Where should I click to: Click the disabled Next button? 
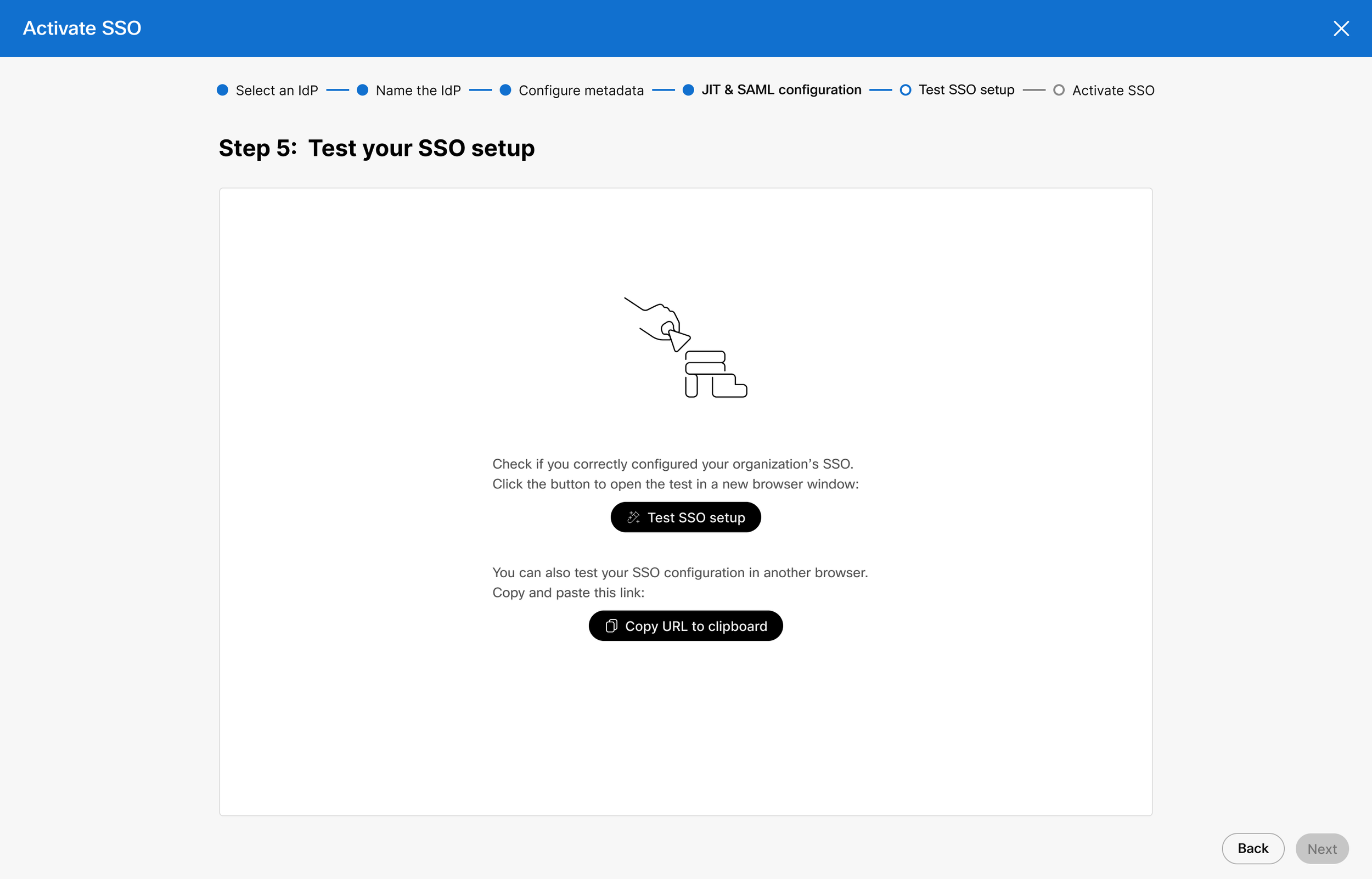1322,849
